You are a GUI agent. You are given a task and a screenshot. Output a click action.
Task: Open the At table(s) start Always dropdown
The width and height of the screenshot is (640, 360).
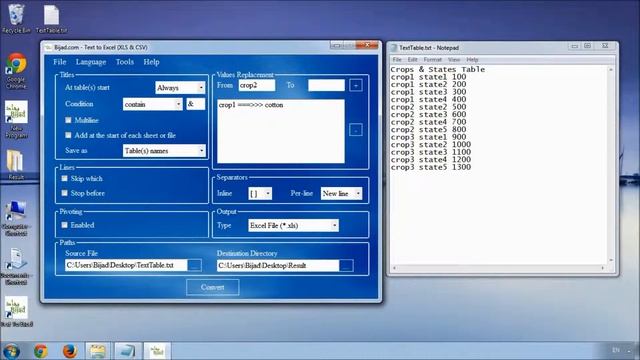click(180, 88)
